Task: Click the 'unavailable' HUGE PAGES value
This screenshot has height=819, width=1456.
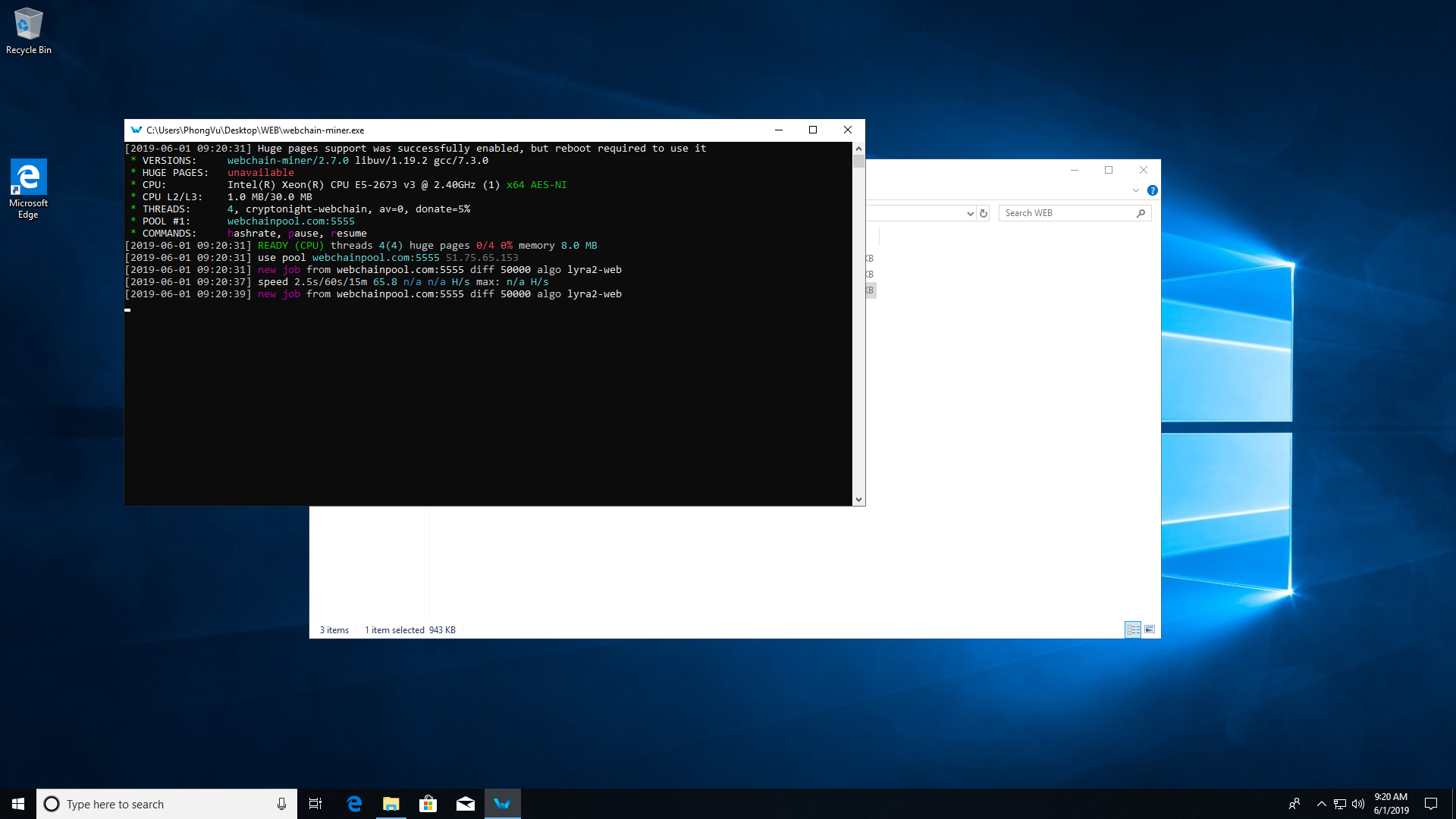Action: point(260,173)
